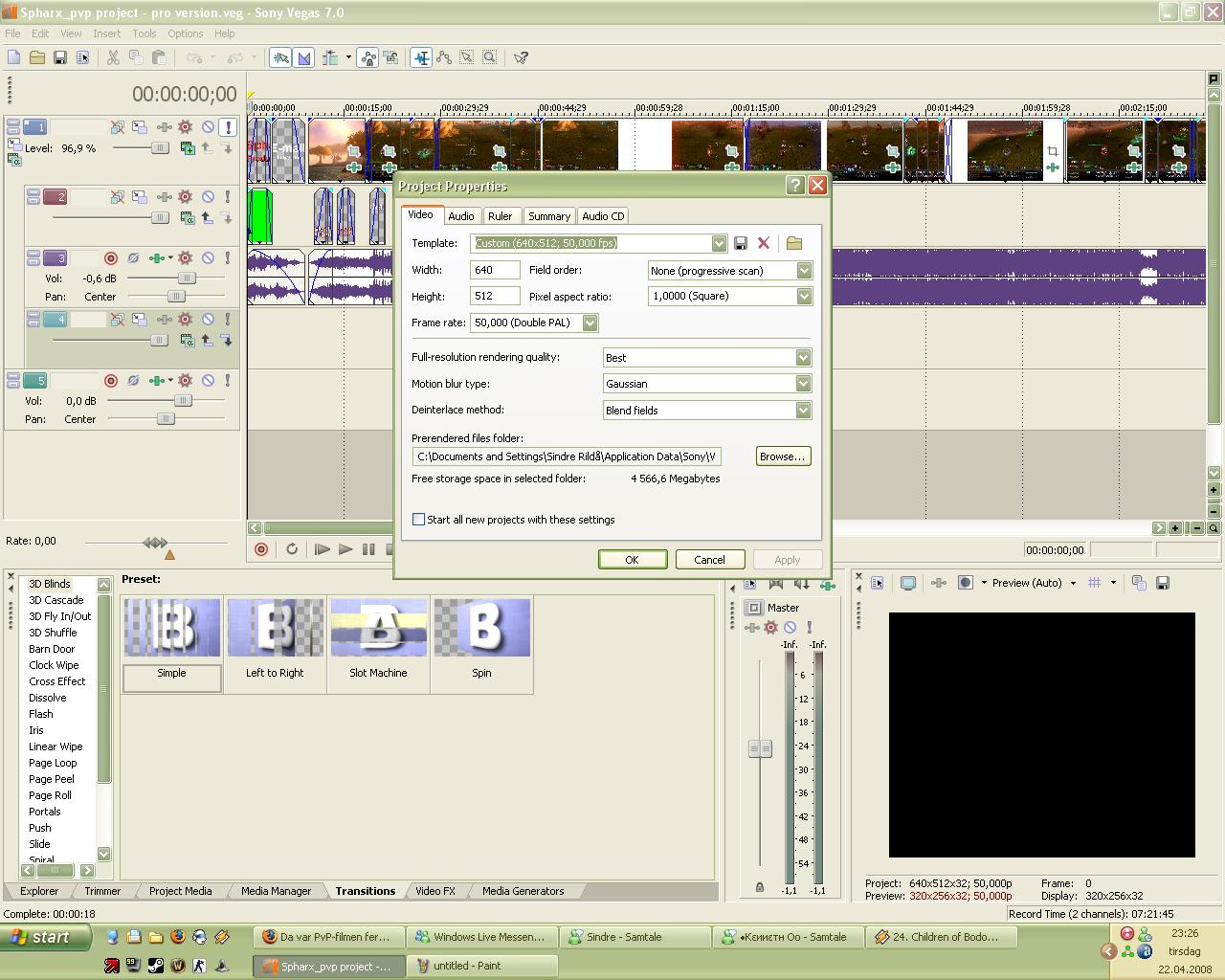Click Cancel in Project Properties
1225x980 pixels.
[x=709, y=560]
